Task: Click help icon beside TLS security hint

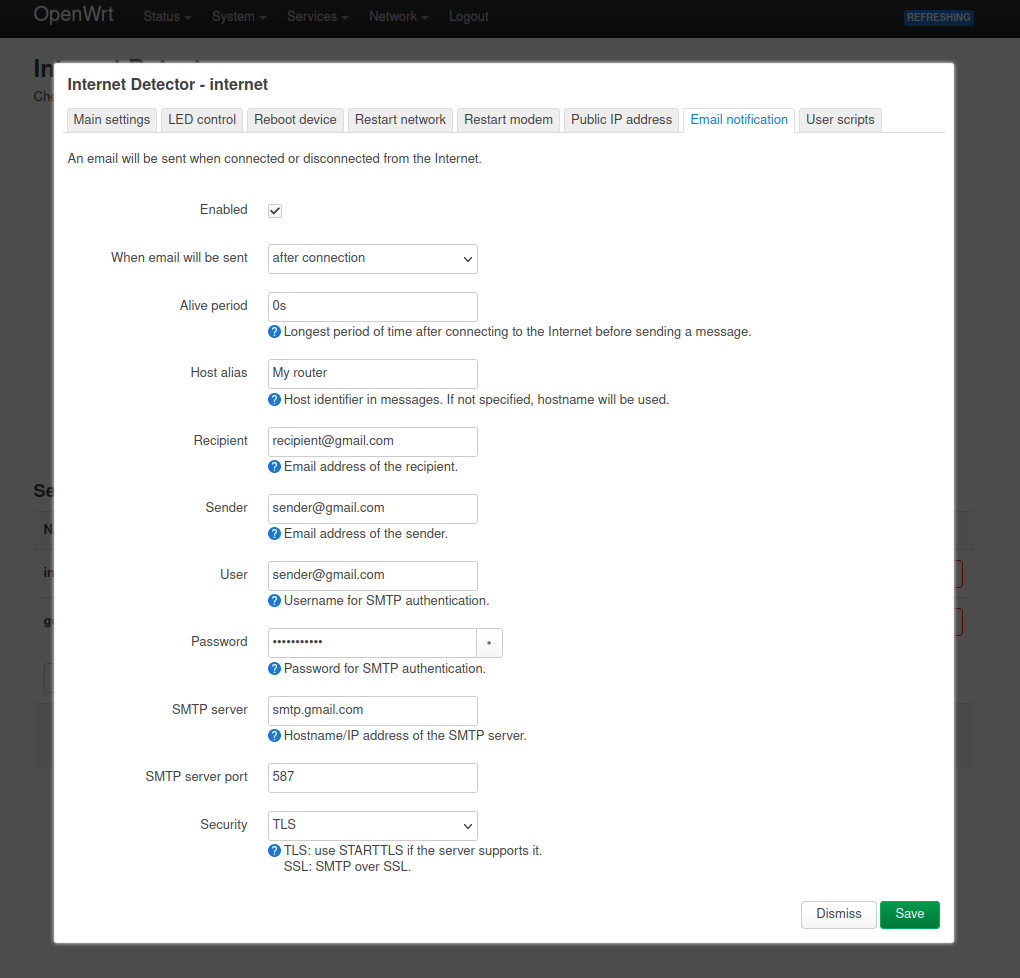Action: click(x=274, y=851)
